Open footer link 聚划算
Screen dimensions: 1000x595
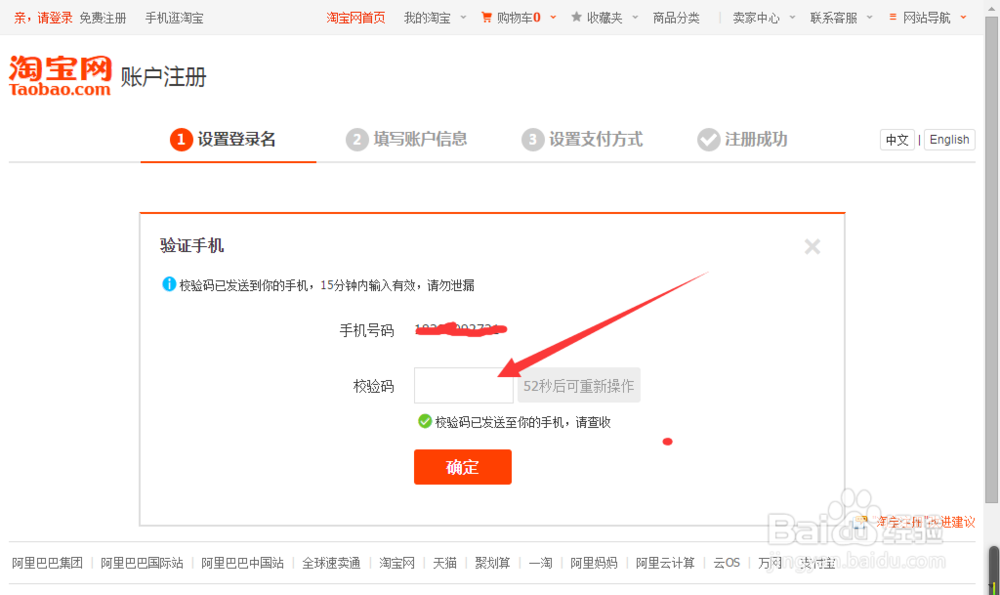[x=492, y=562]
